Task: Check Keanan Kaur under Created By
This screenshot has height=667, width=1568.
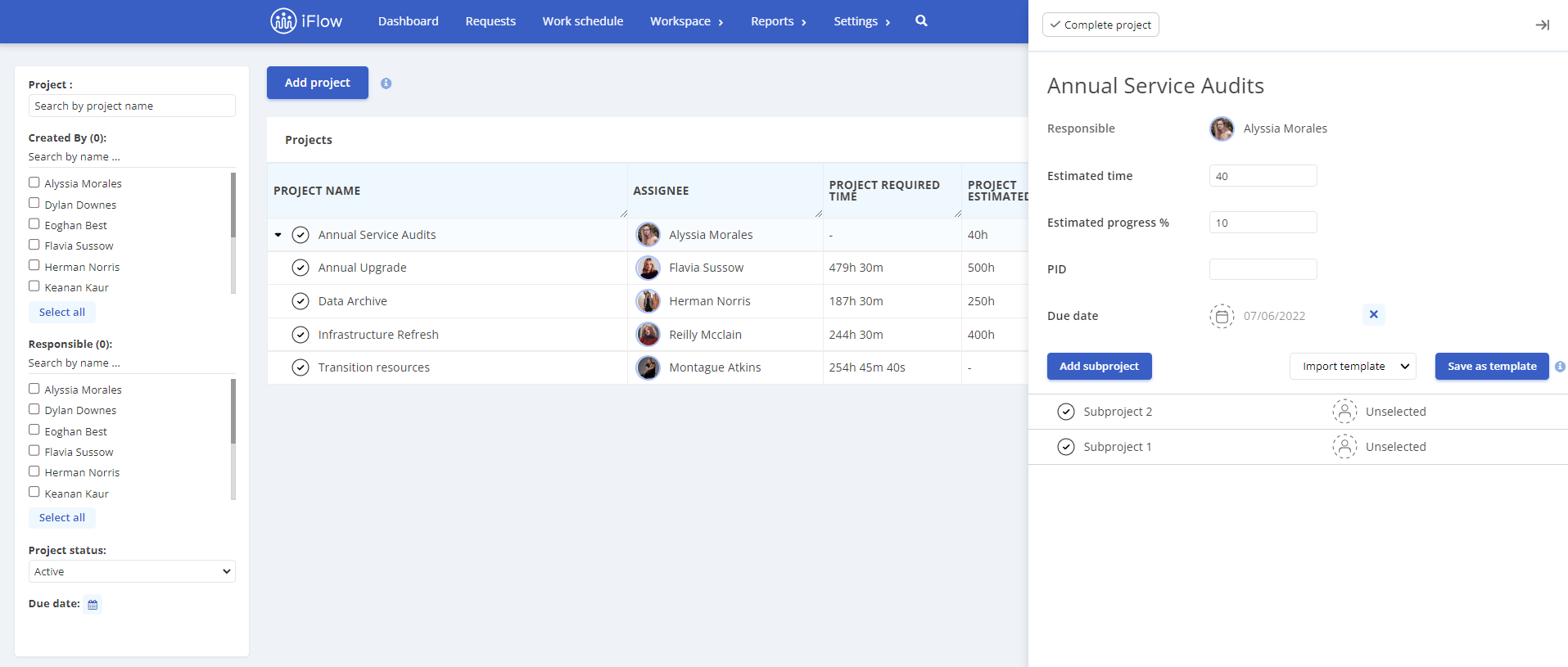Action: click(34, 286)
